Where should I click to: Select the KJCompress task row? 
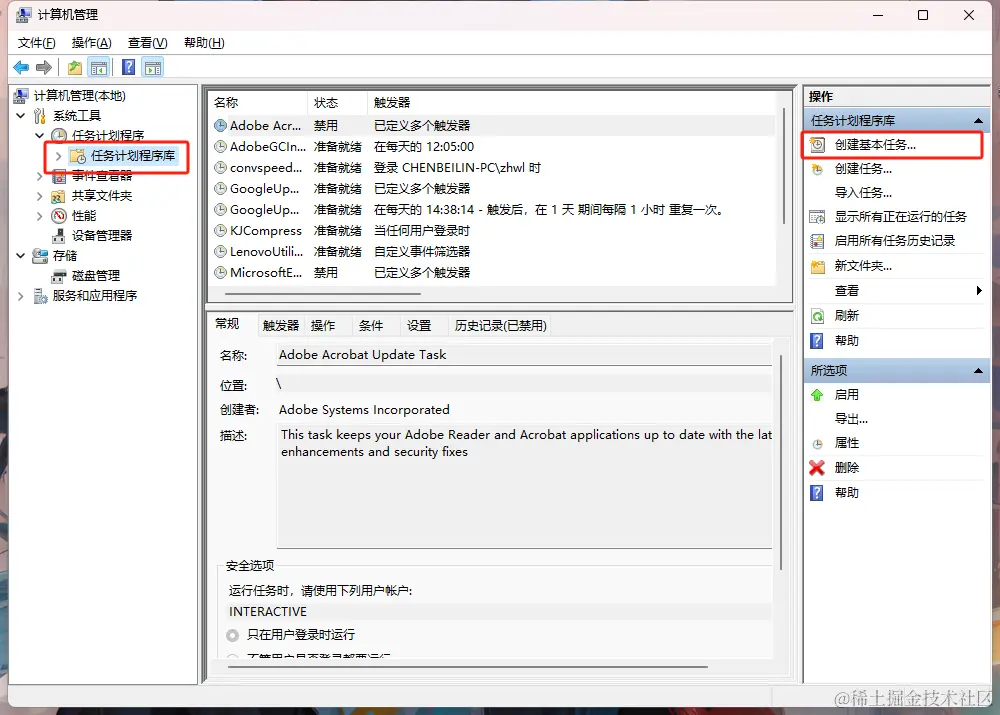coord(492,231)
